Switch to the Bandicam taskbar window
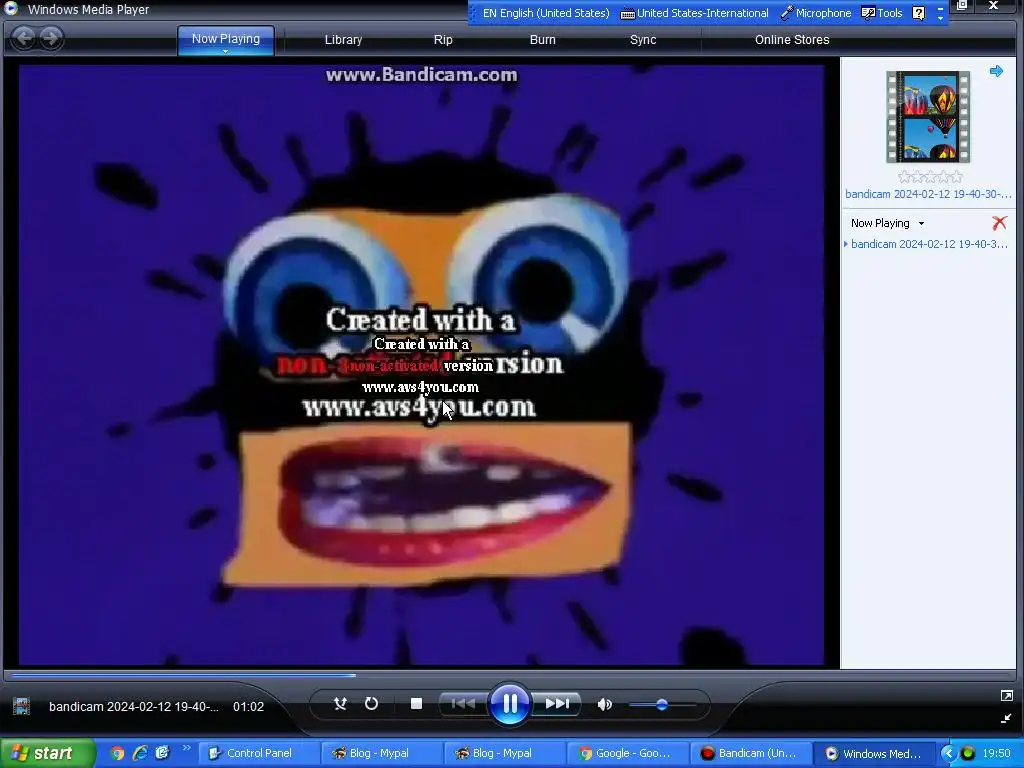This screenshot has height=768, width=1024. point(750,753)
